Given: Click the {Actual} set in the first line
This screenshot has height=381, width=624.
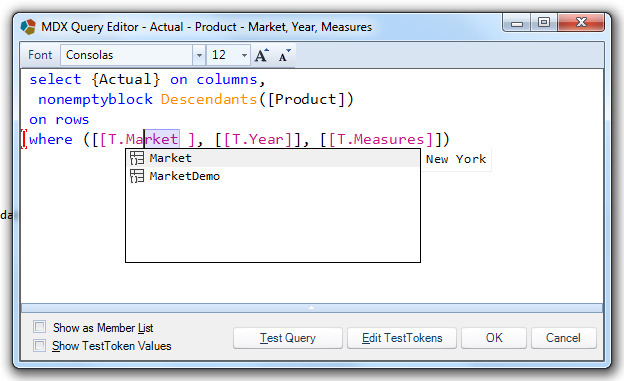Looking at the screenshot, I should pos(126,79).
